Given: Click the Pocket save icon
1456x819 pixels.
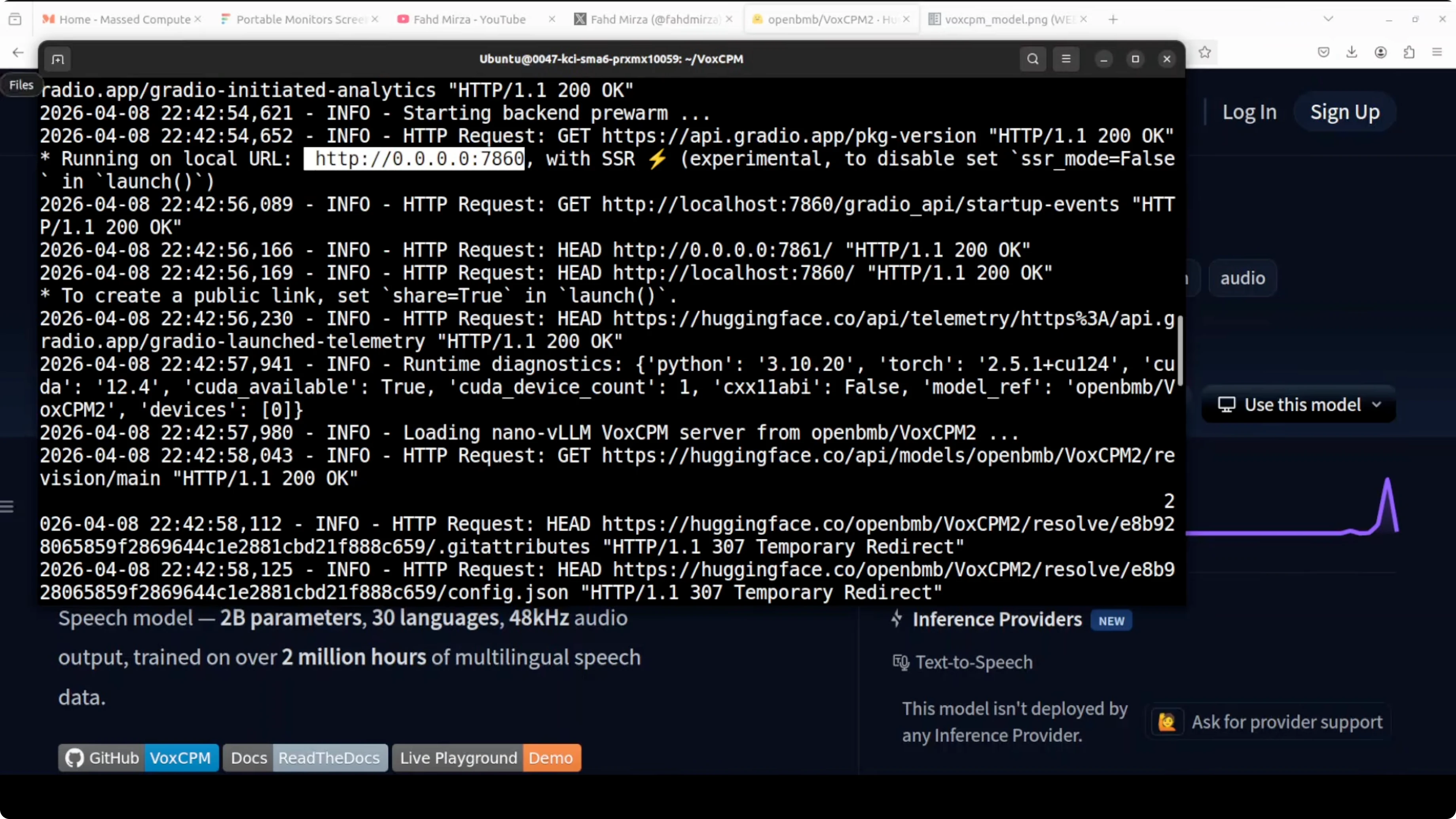Looking at the screenshot, I should [x=1323, y=53].
